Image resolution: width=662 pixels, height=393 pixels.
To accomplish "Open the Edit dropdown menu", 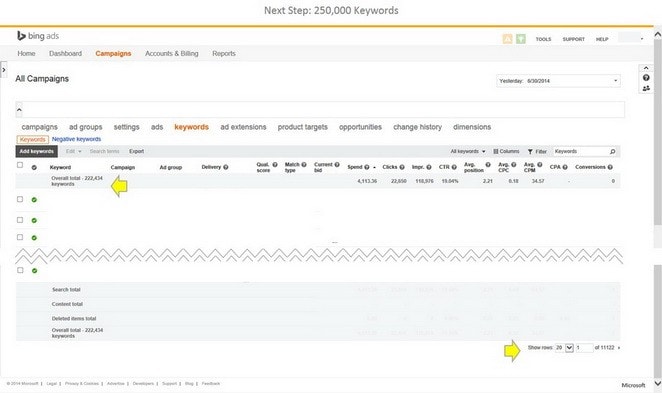I will click(x=73, y=151).
